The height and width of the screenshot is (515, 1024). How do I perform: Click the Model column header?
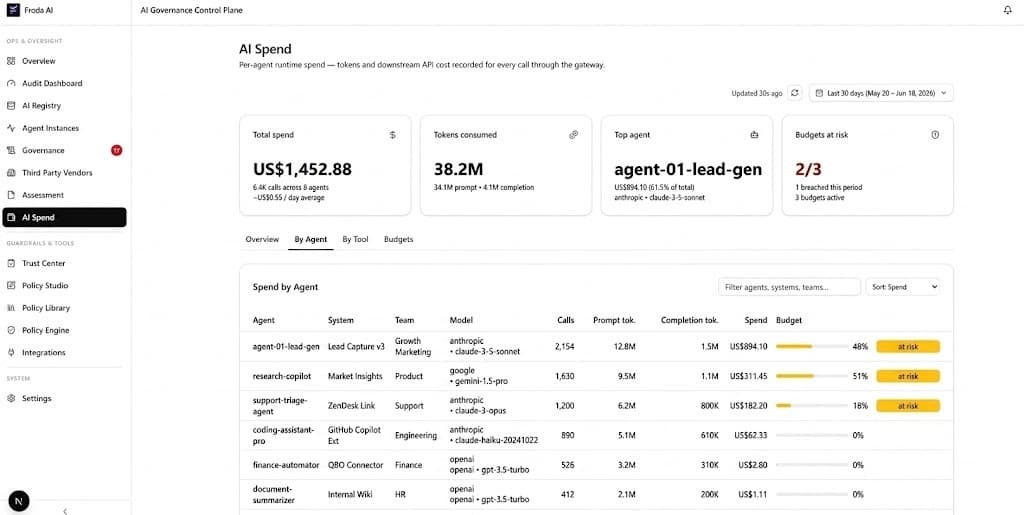click(x=461, y=320)
